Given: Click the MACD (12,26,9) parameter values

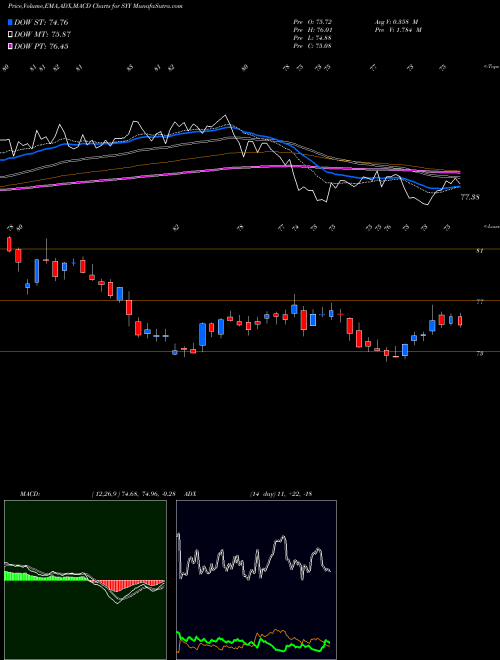Looking at the screenshot, I should pyautogui.click(x=136, y=494).
